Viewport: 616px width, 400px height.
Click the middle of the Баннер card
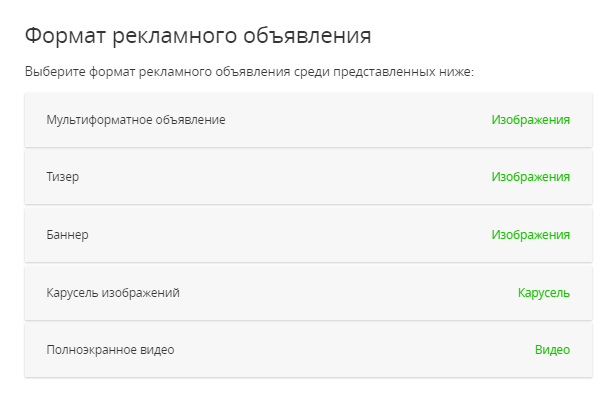click(x=308, y=235)
